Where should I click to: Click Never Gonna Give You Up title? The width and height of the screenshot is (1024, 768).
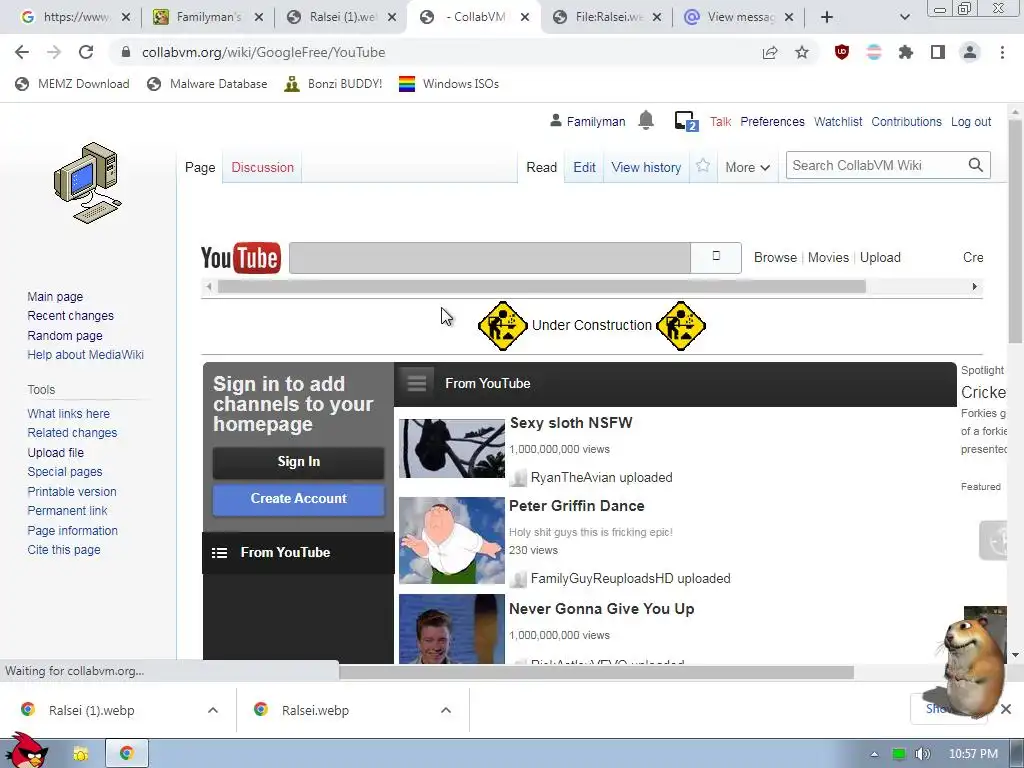[x=601, y=609]
